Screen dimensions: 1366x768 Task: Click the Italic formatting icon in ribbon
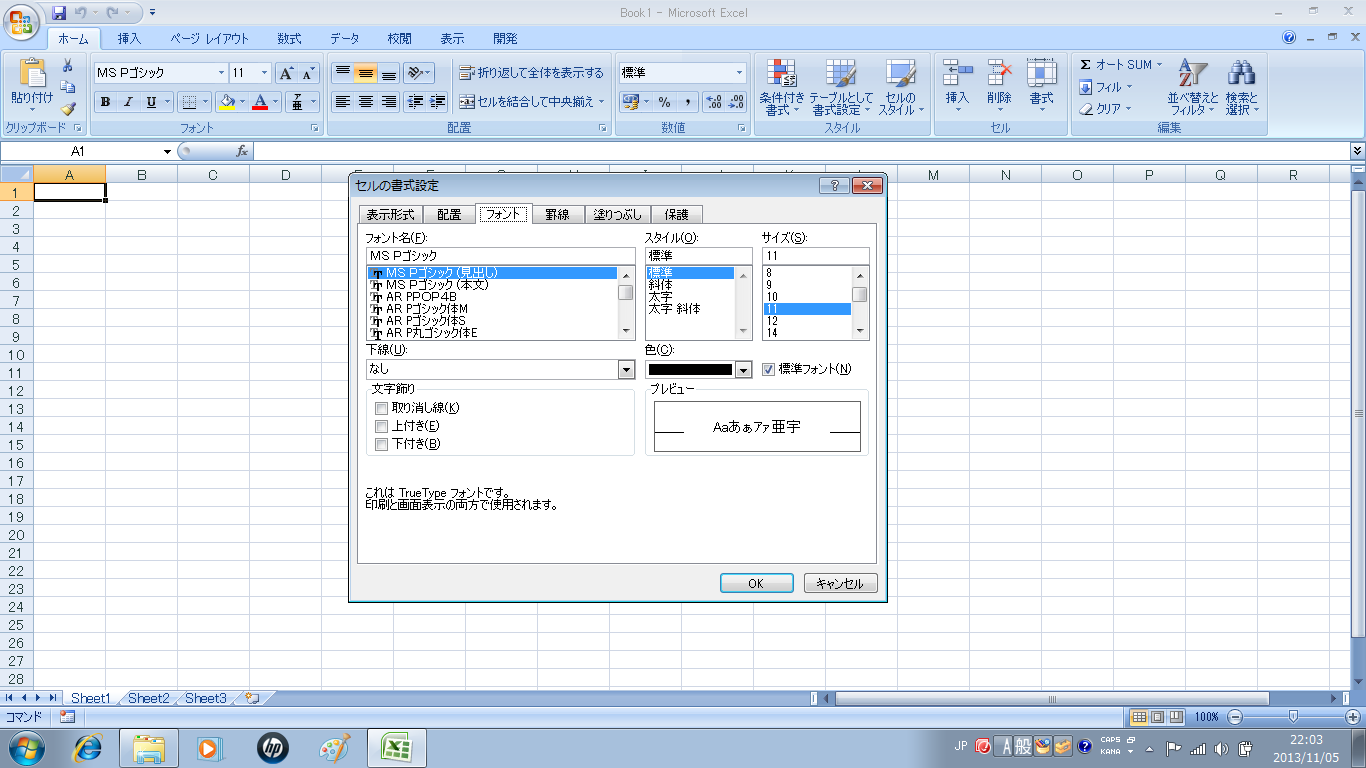click(x=128, y=102)
